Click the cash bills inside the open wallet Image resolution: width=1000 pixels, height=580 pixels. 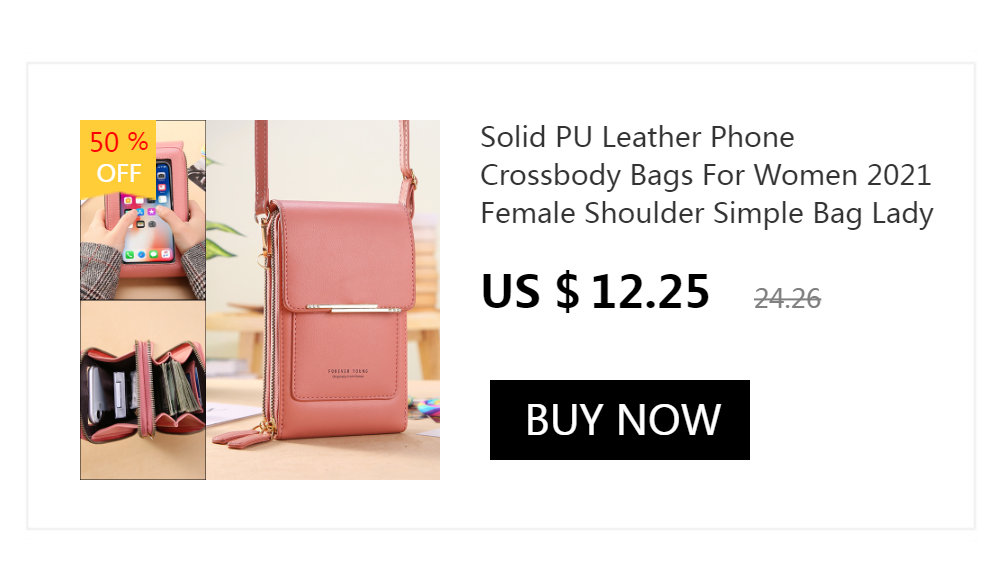[178, 386]
